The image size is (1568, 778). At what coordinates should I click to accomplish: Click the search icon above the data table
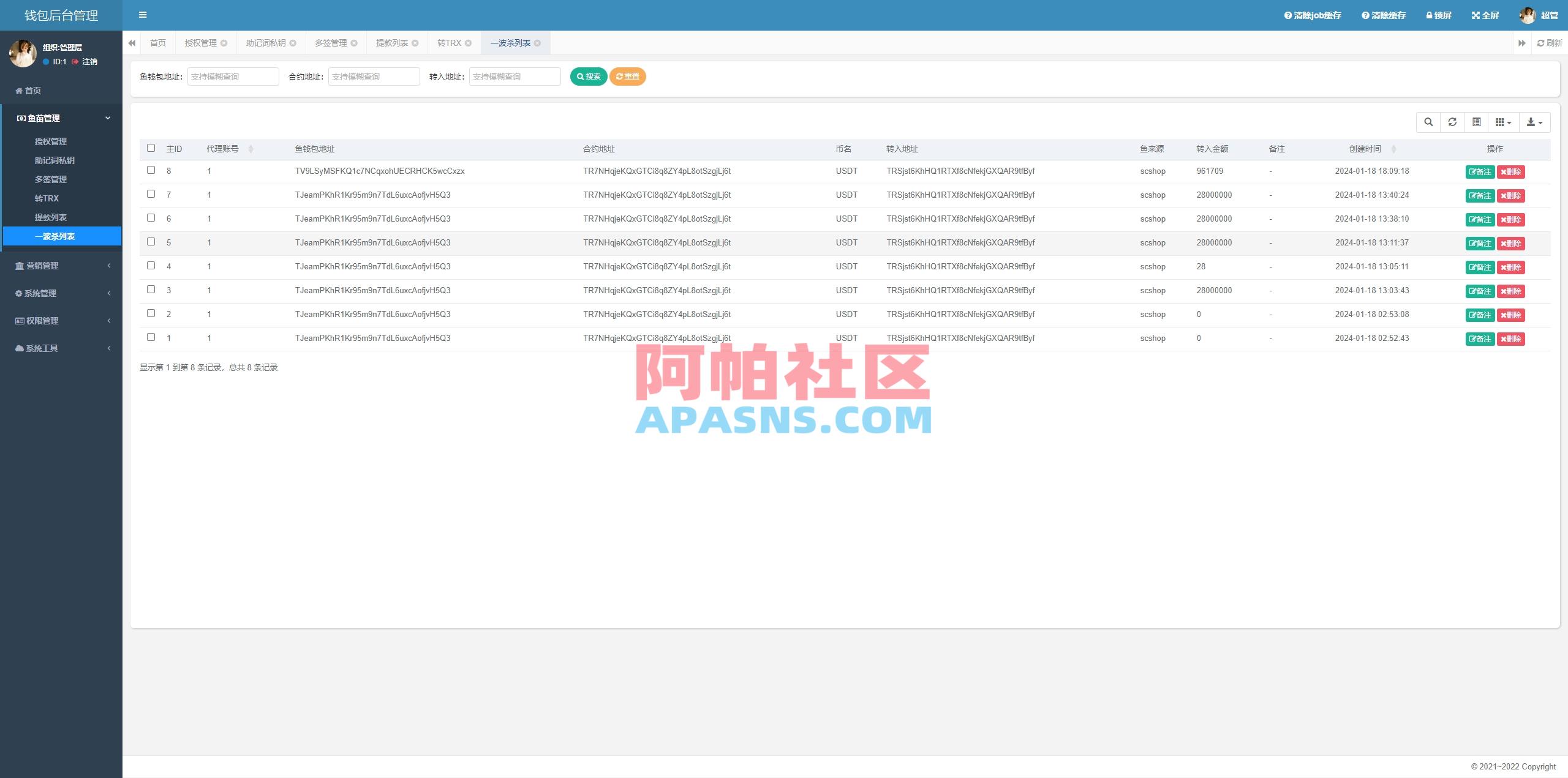[1429, 122]
